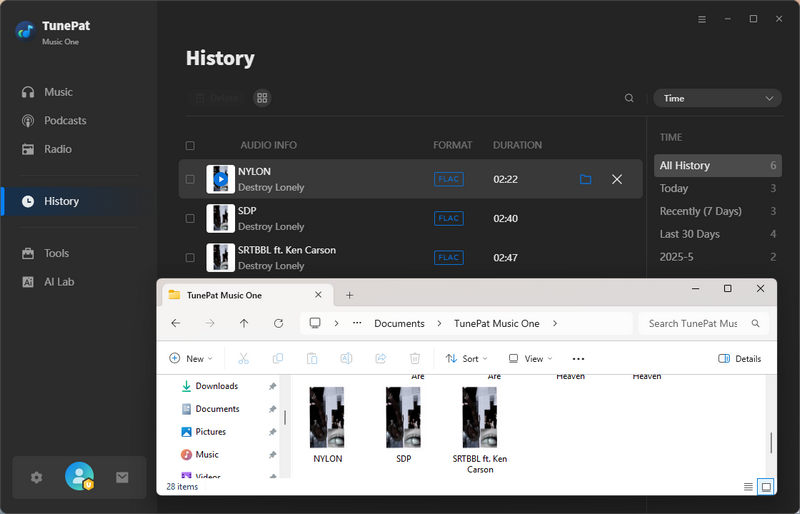This screenshot has height=514, width=800.
Task: Open the user profile avatar
Action: click(79, 477)
